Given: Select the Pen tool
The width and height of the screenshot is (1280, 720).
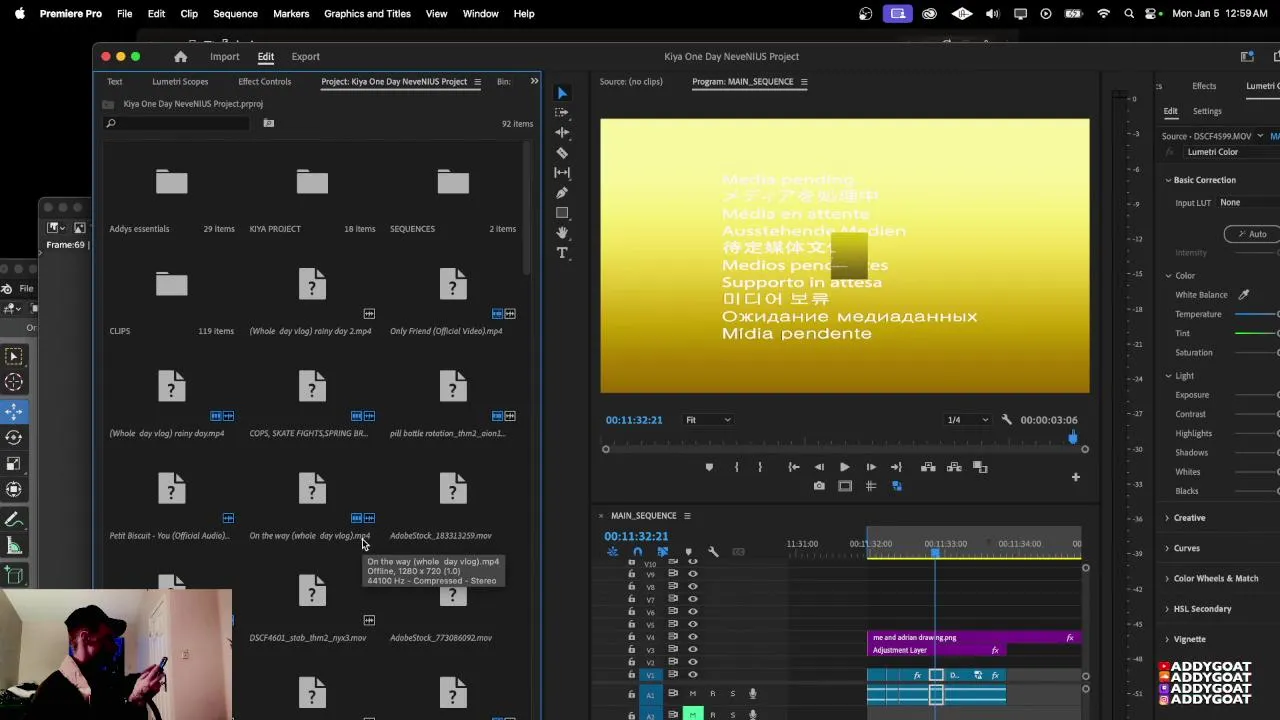Looking at the screenshot, I should pos(562,193).
